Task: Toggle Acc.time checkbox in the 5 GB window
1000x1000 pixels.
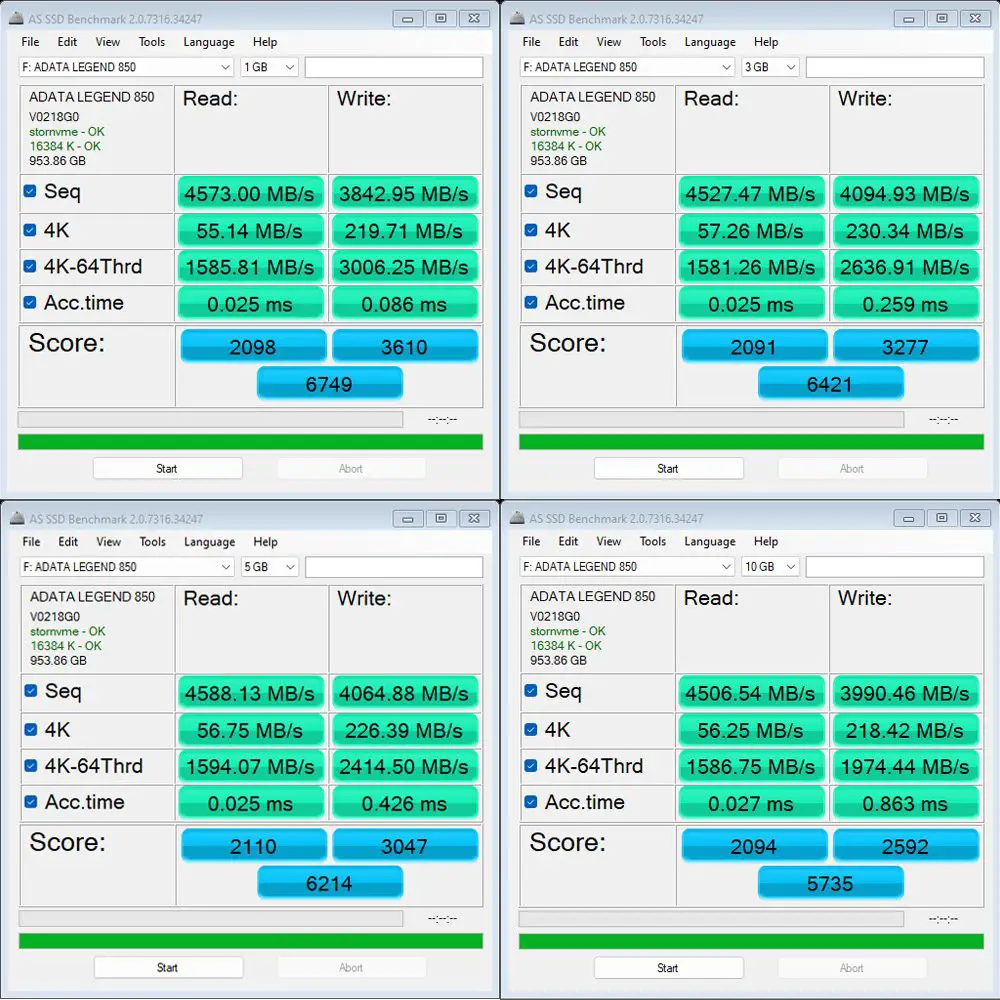Action: 31,802
